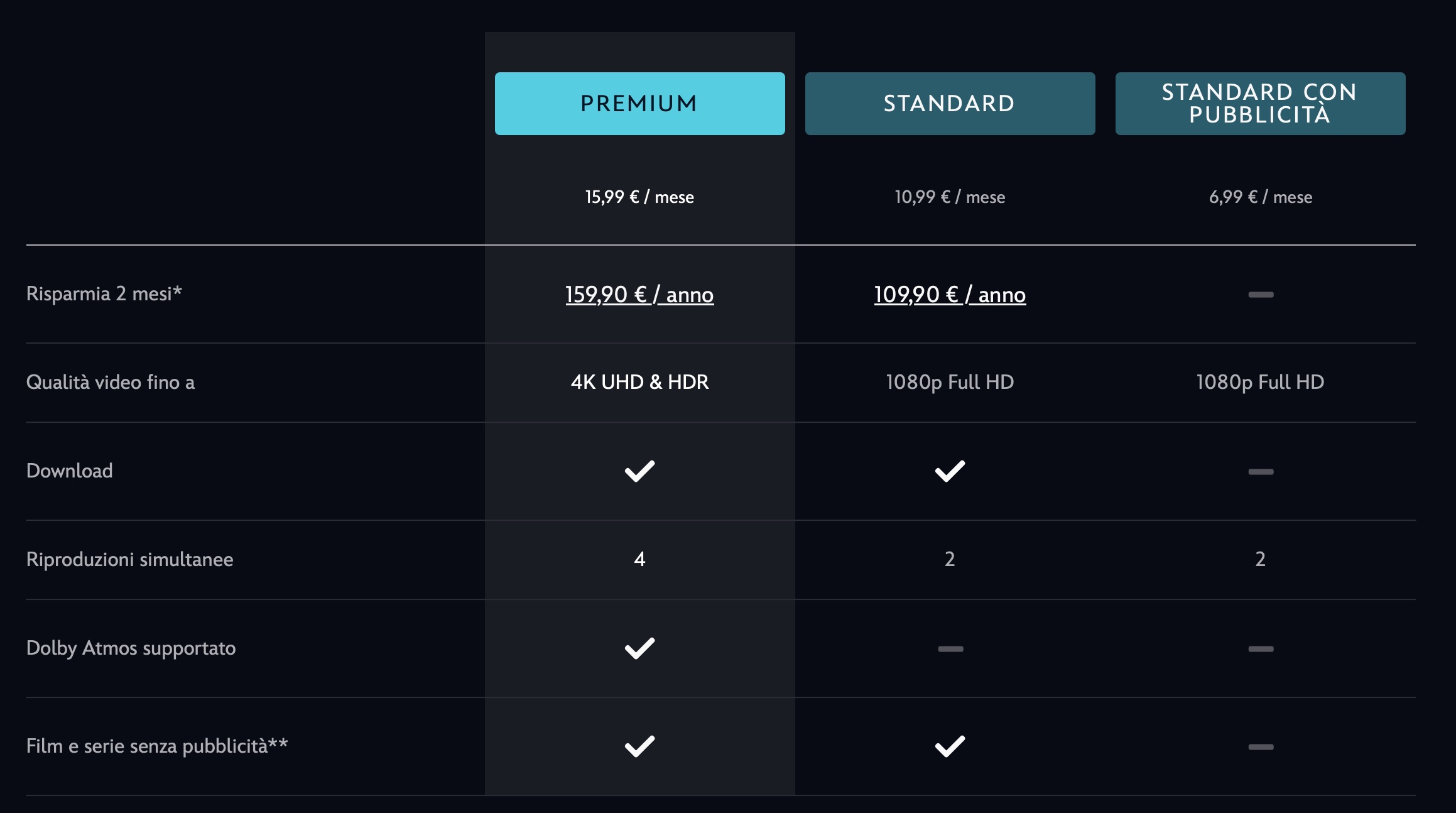Click 6,99 € / mese price text

pyautogui.click(x=1260, y=197)
